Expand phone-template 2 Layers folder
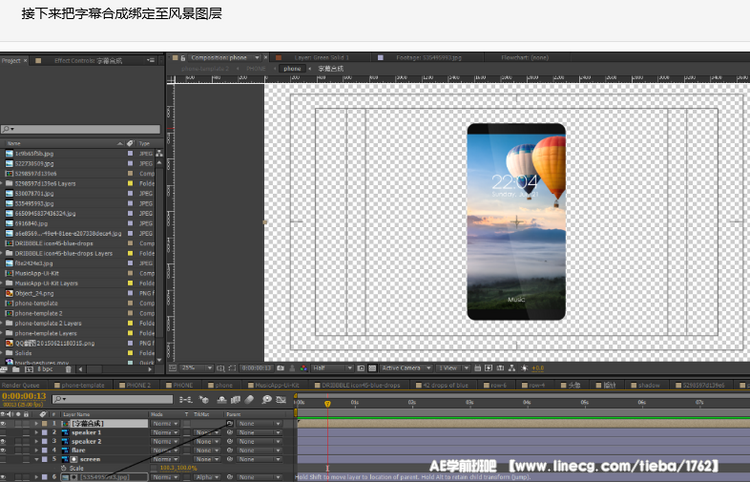The width and height of the screenshot is (750, 482). (1, 323)
